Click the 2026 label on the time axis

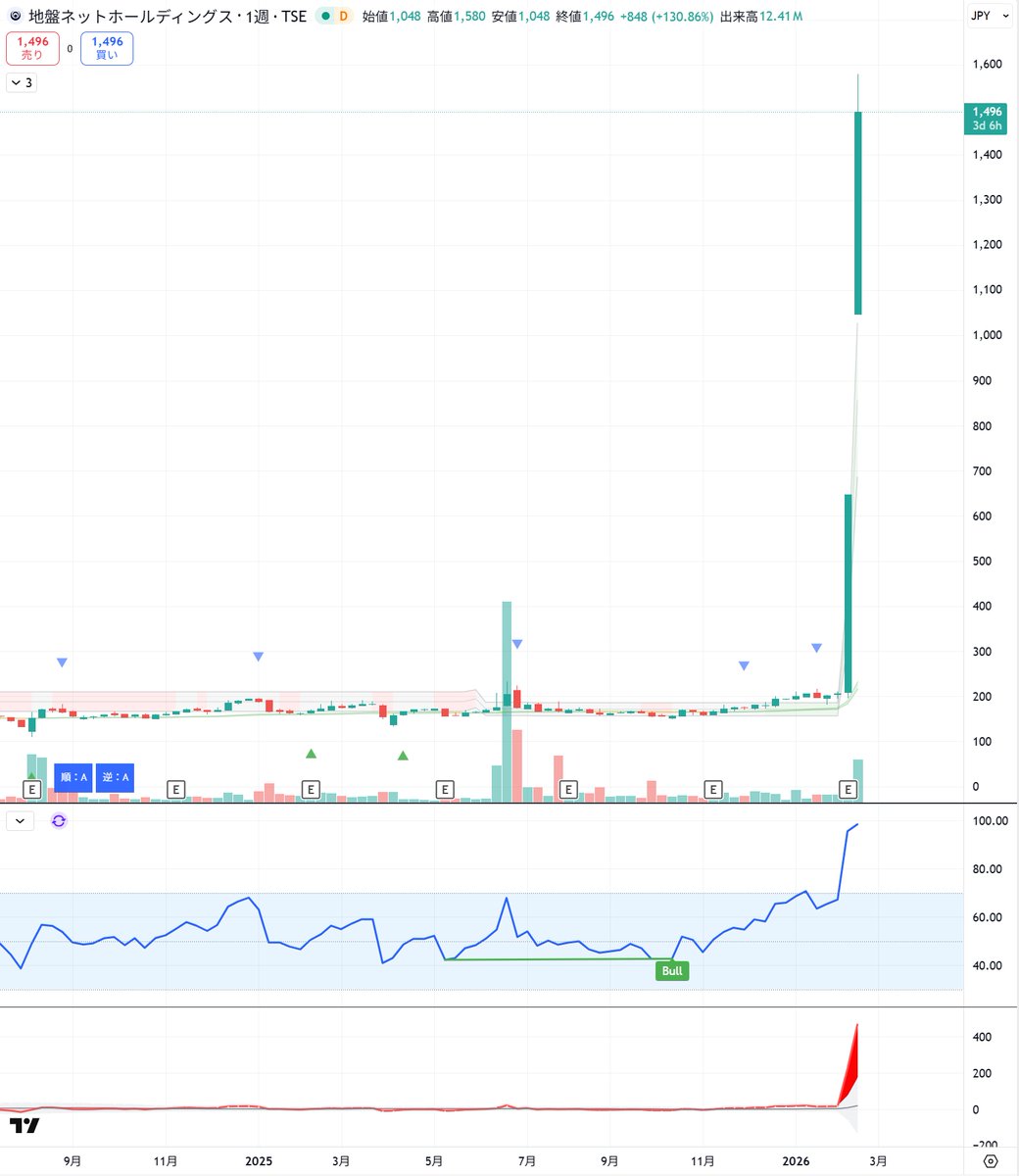pos(797,1161)
